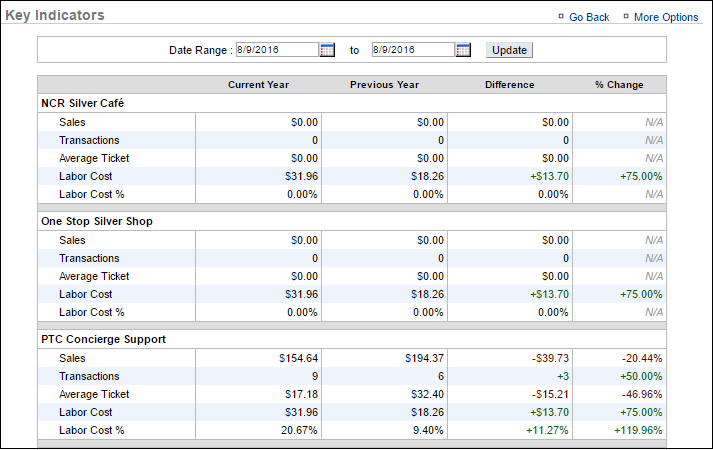The width and height of the screenshot is (713, 450).
Task: Click Labor Cost label under PTC Concierge Support
Action: point(85,412)
